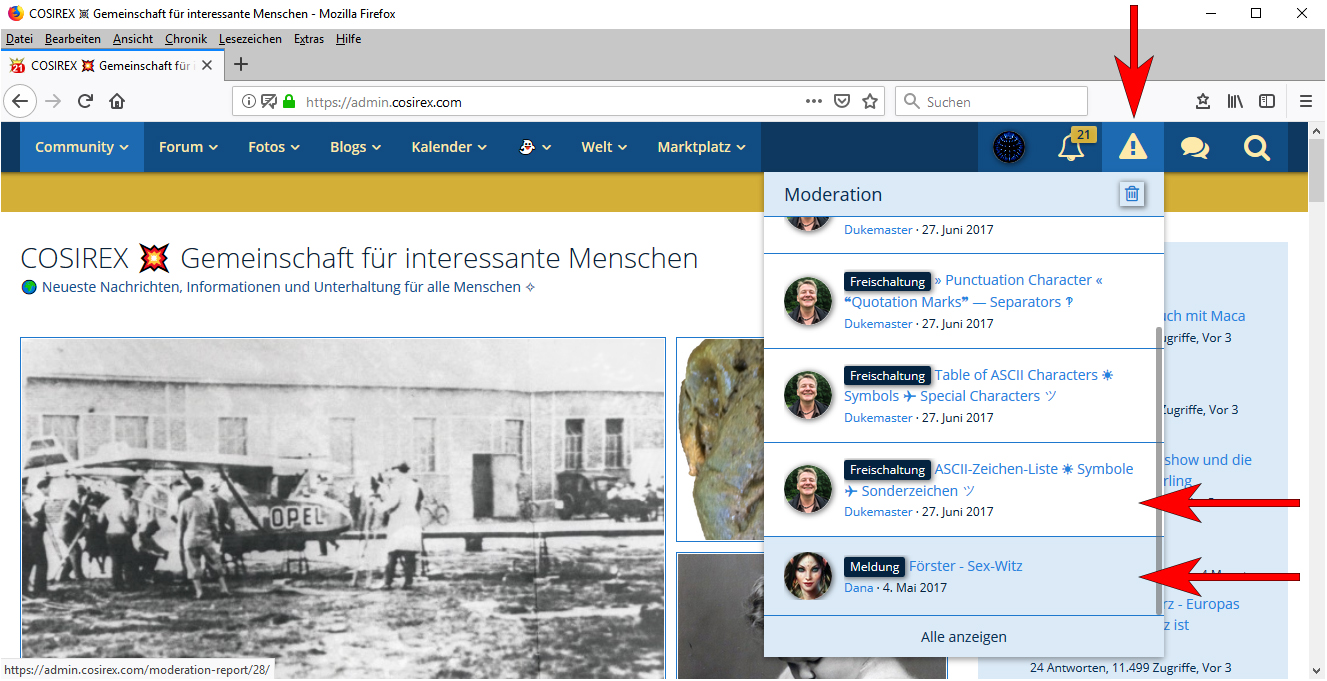Screen dimensions: 1327x681
Task: Open Förster - Sex-Witz report
Action: (965, 566)
